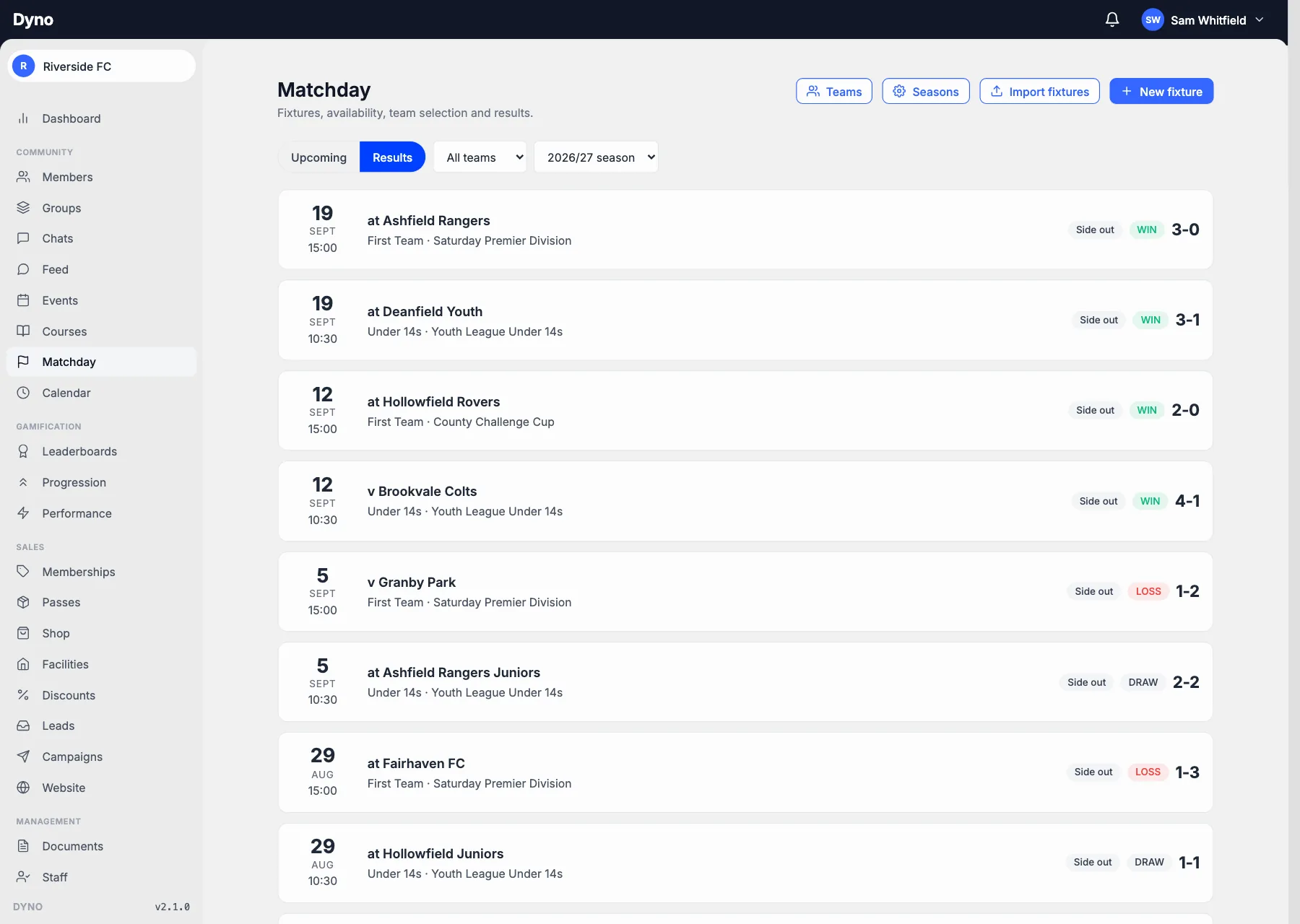
Task: Open the Seasons settings button
Action: (926, 91)
